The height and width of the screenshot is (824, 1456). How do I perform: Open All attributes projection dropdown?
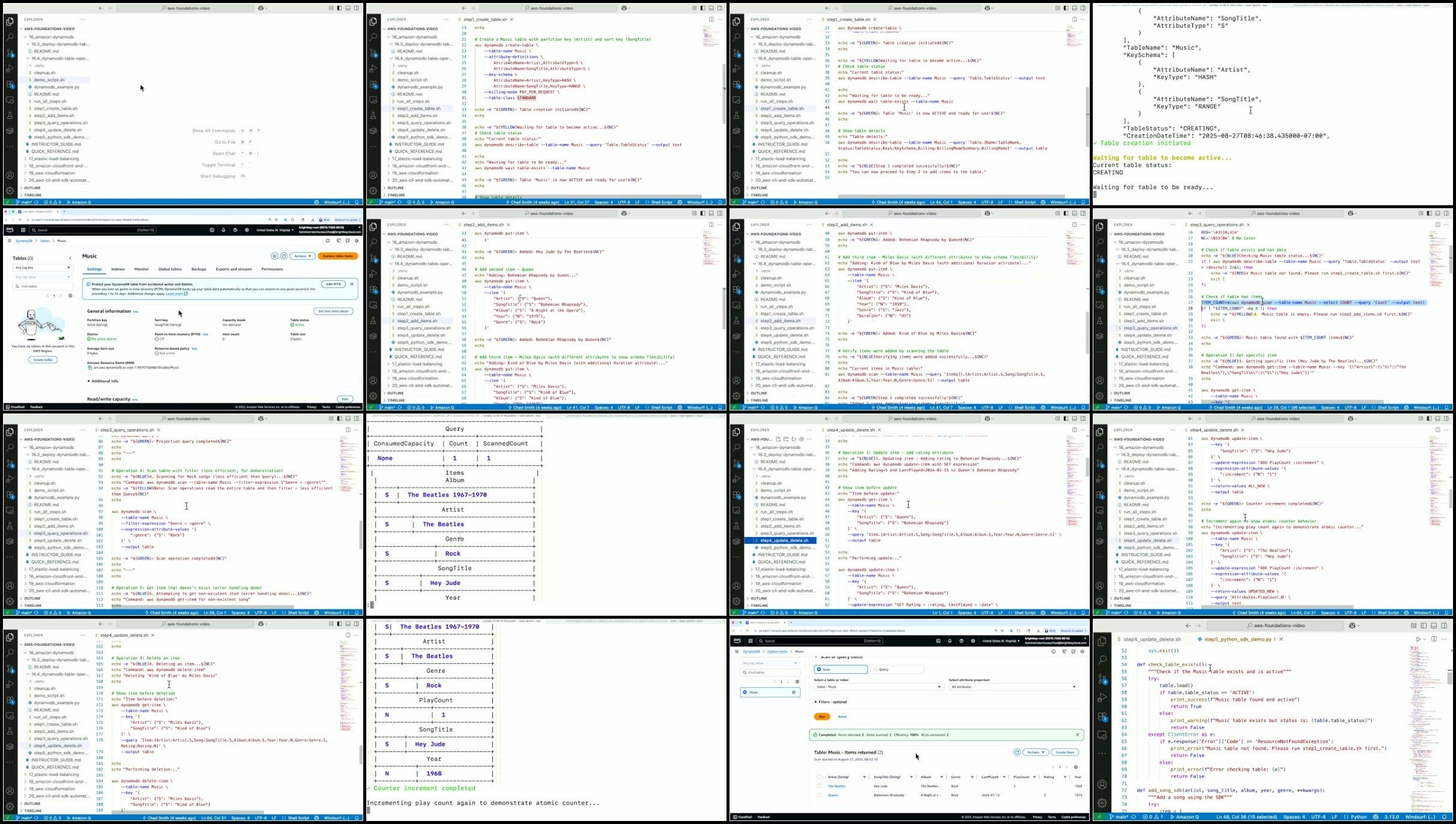1013,687
